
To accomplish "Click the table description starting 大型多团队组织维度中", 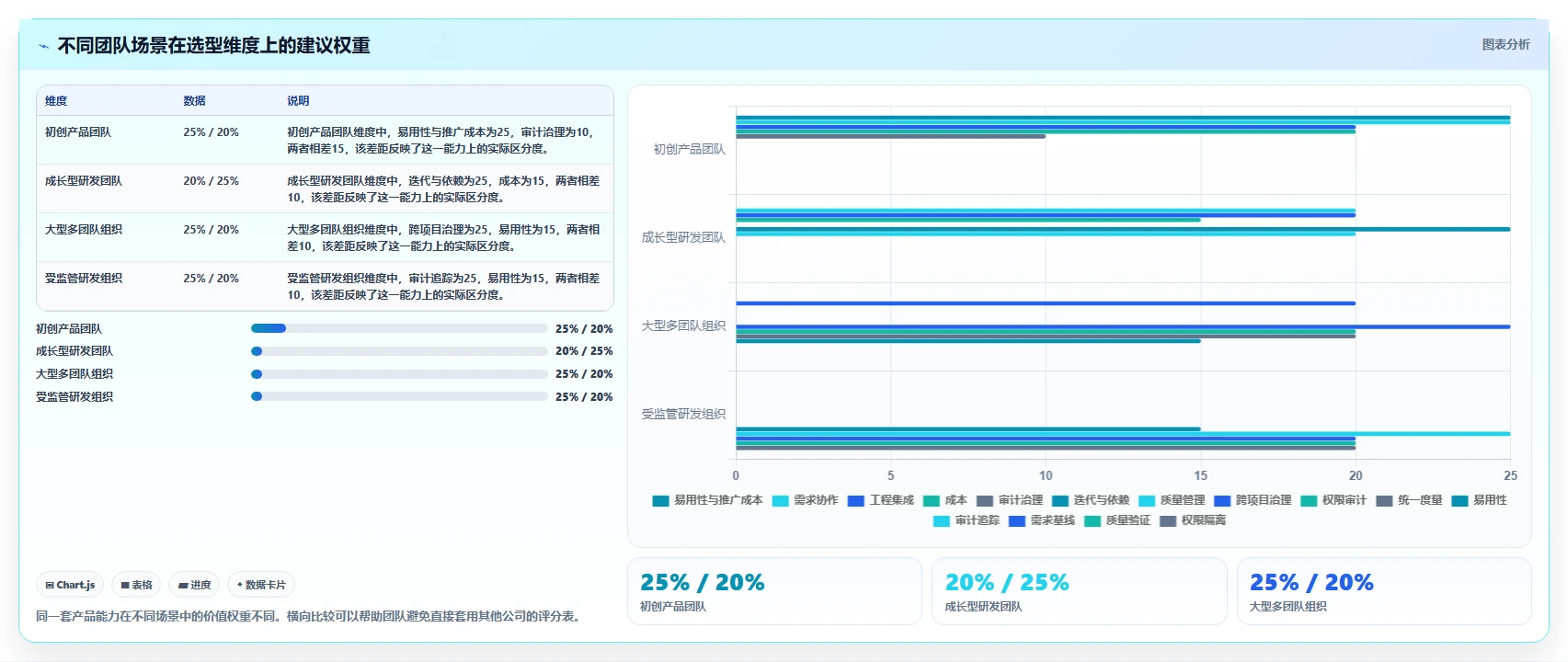I will pyautogui.click(x=443, y=238).
